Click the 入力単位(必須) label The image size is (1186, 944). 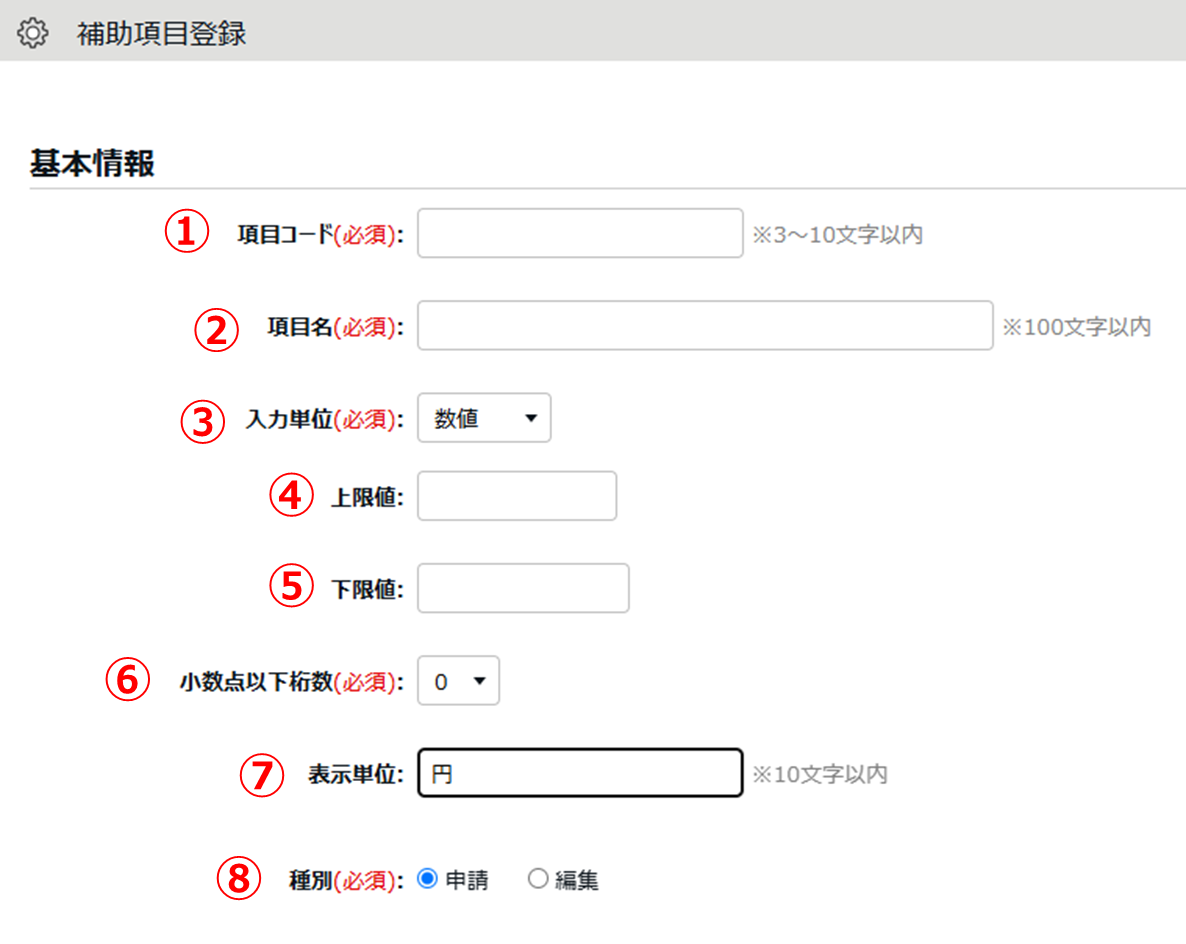[x=324, y=419]
